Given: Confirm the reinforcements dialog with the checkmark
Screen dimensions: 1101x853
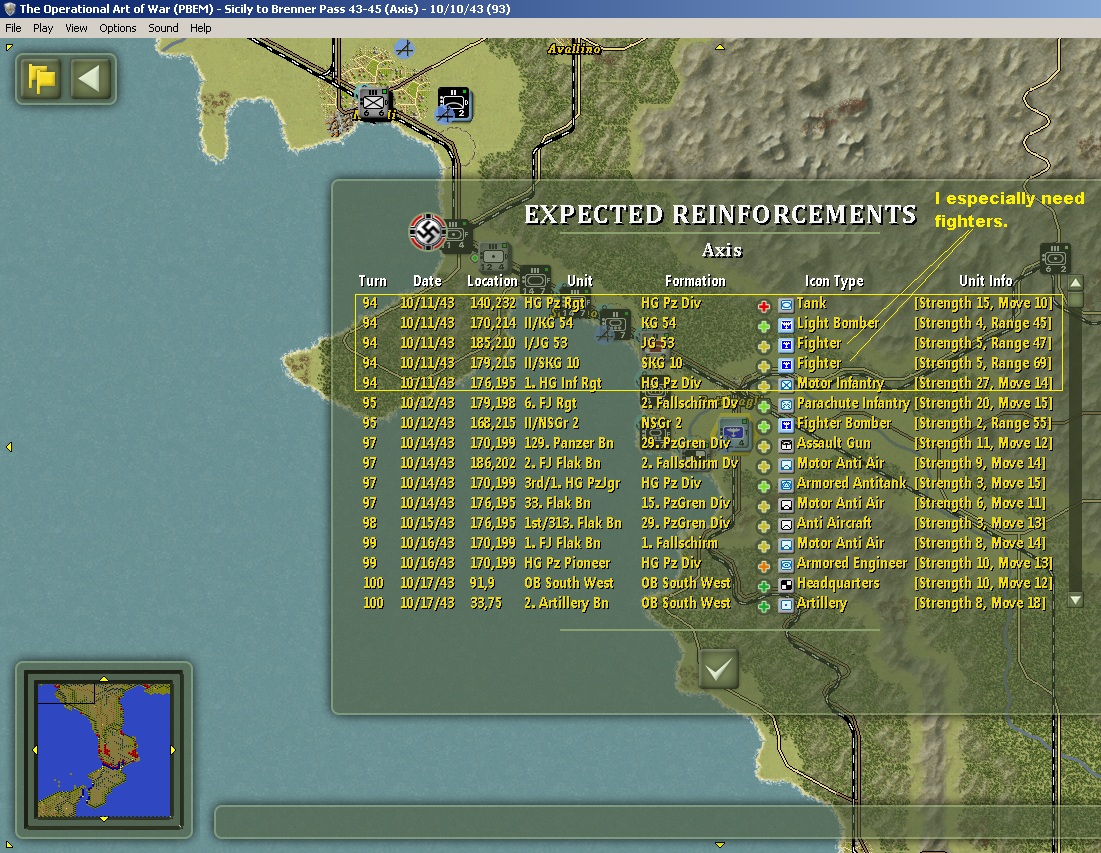Looking at the screenshot, I should pos(718,669).
